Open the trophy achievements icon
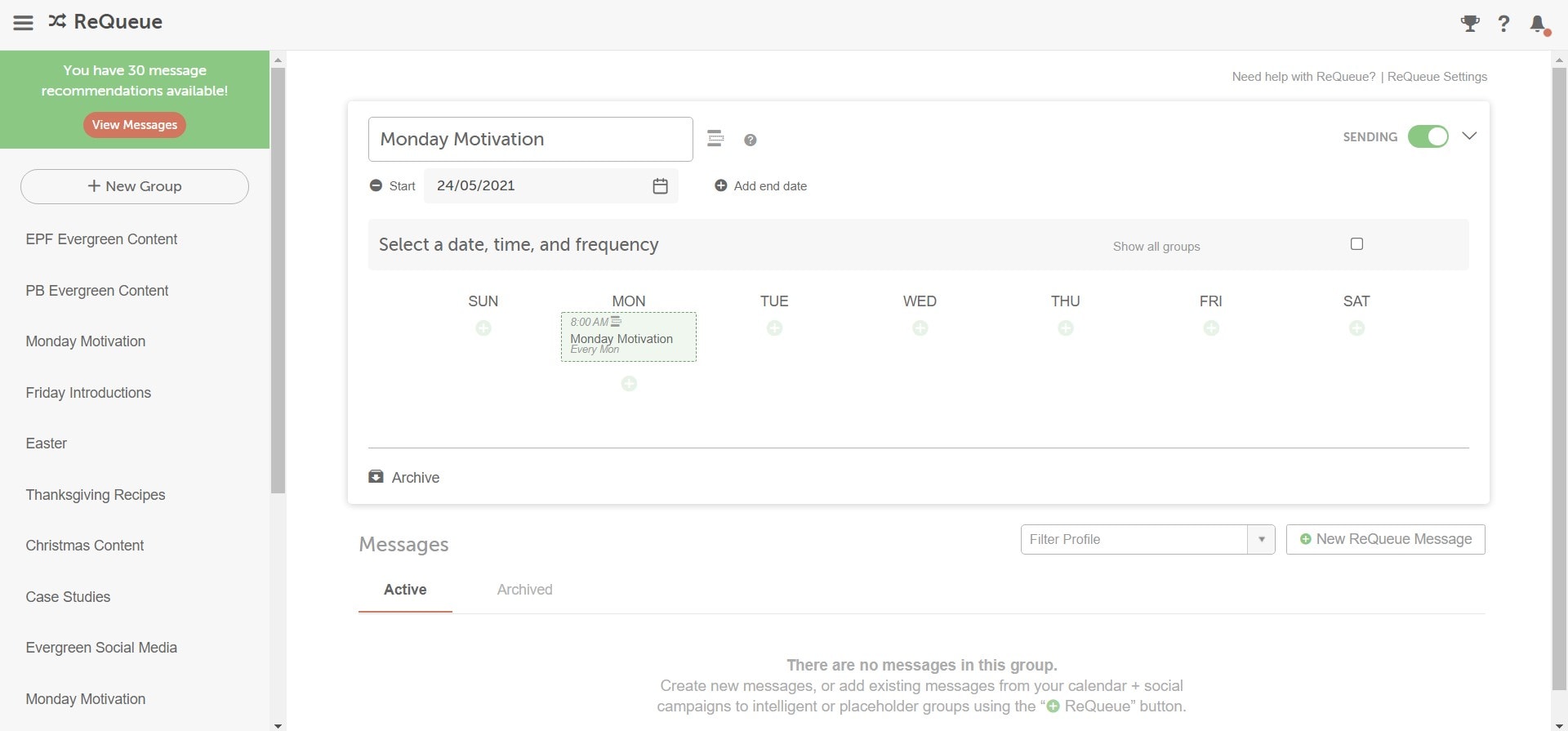1568x731 pixels. 1470,24
